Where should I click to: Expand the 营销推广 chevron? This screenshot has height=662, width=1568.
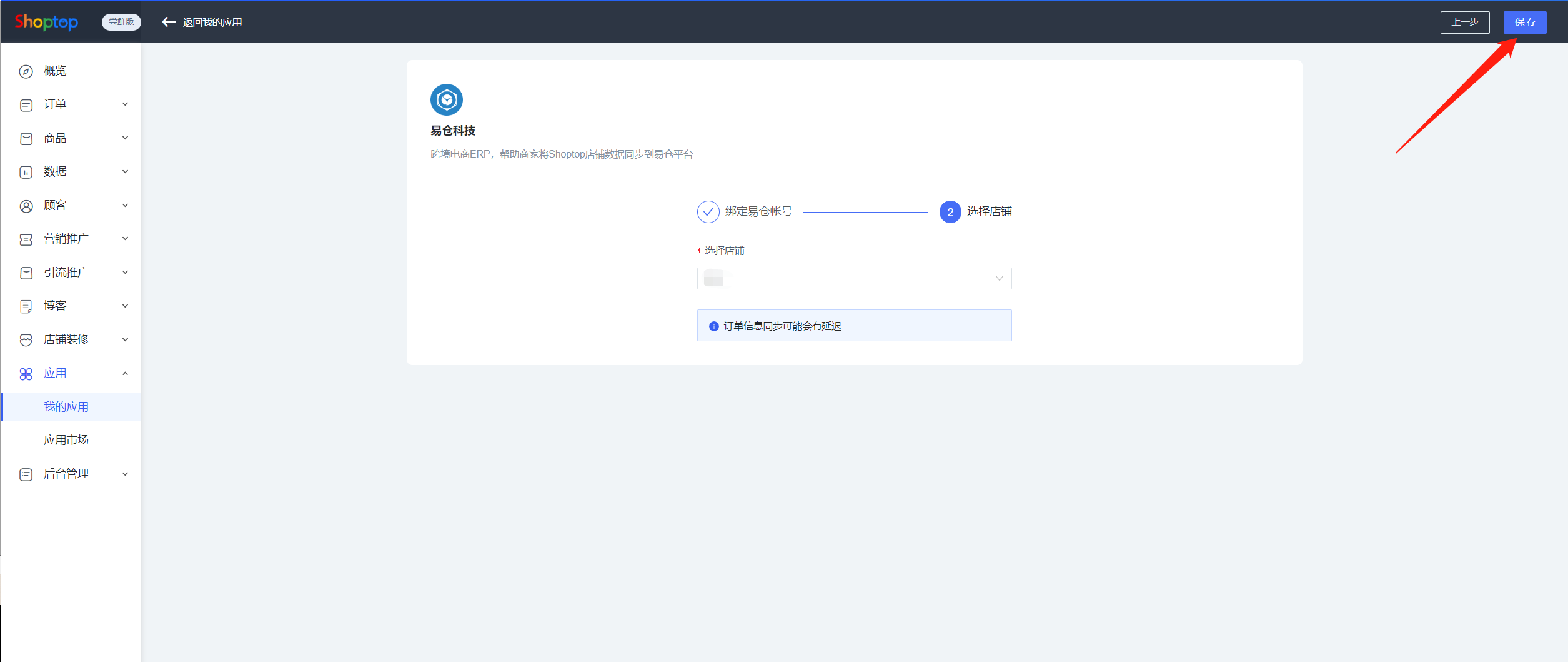(x=125, y=239)
